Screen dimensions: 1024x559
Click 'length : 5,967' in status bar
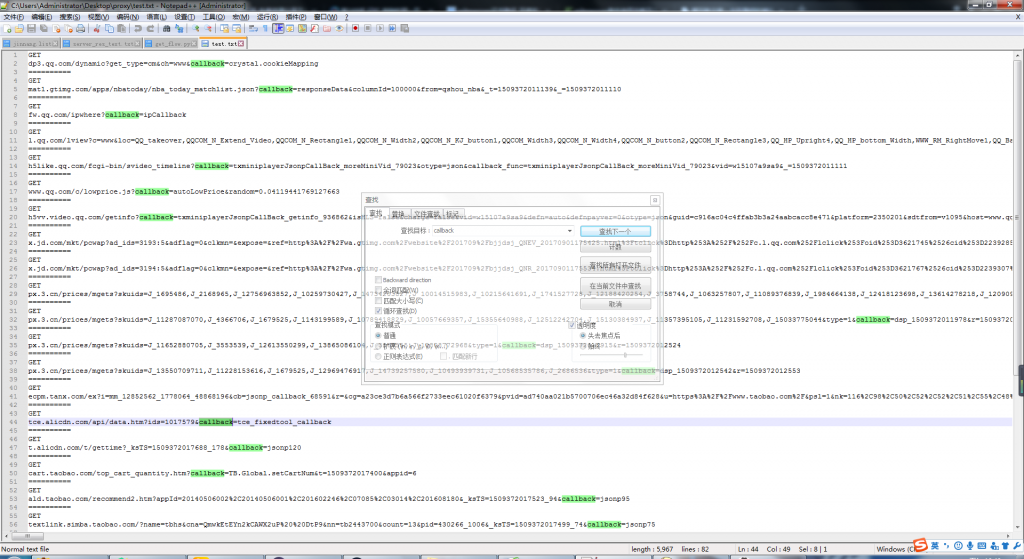(x=652, y=549)
